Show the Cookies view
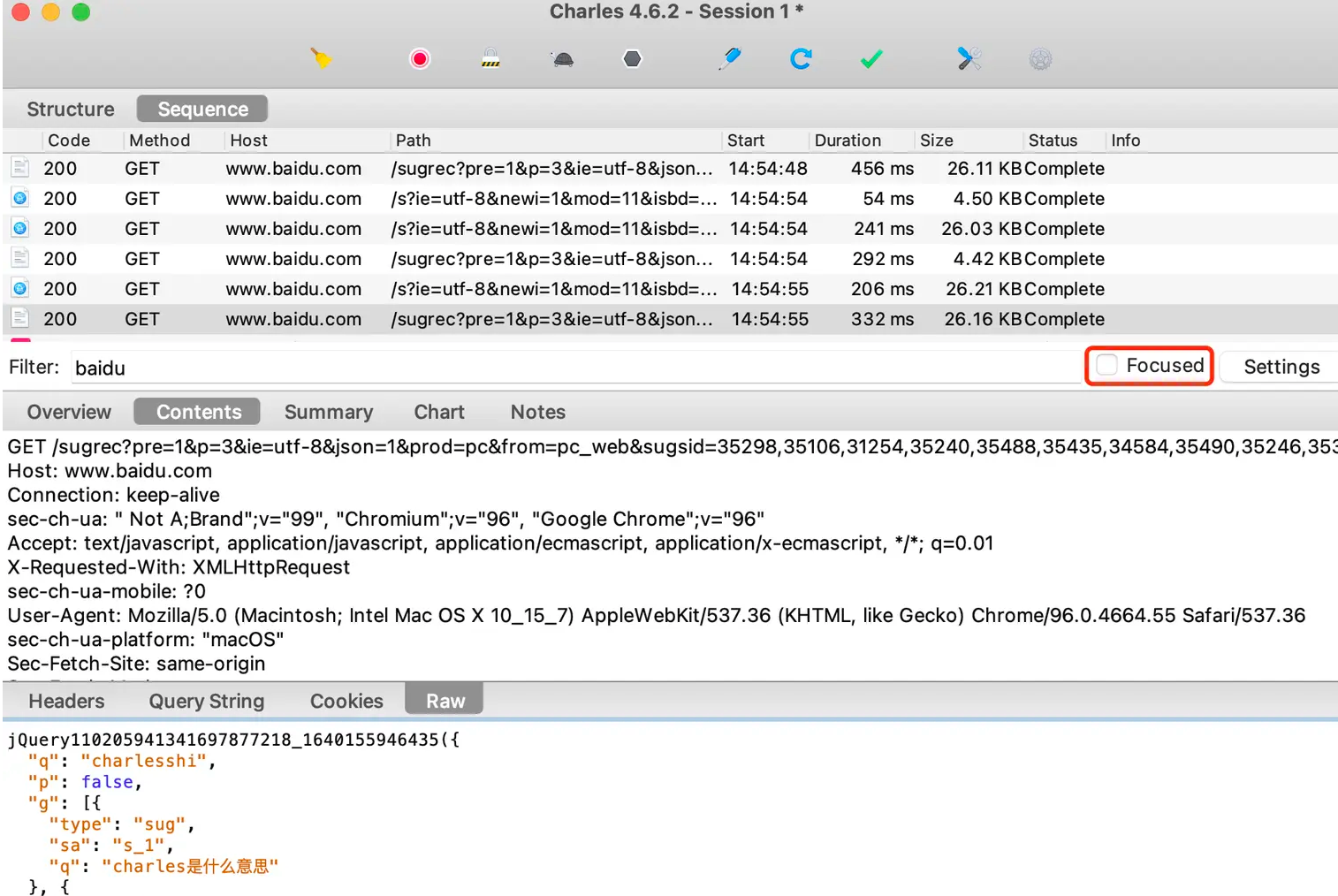The width and height of the screenshot is (1338, 896). pyautogui.click(x=346, y=701)
